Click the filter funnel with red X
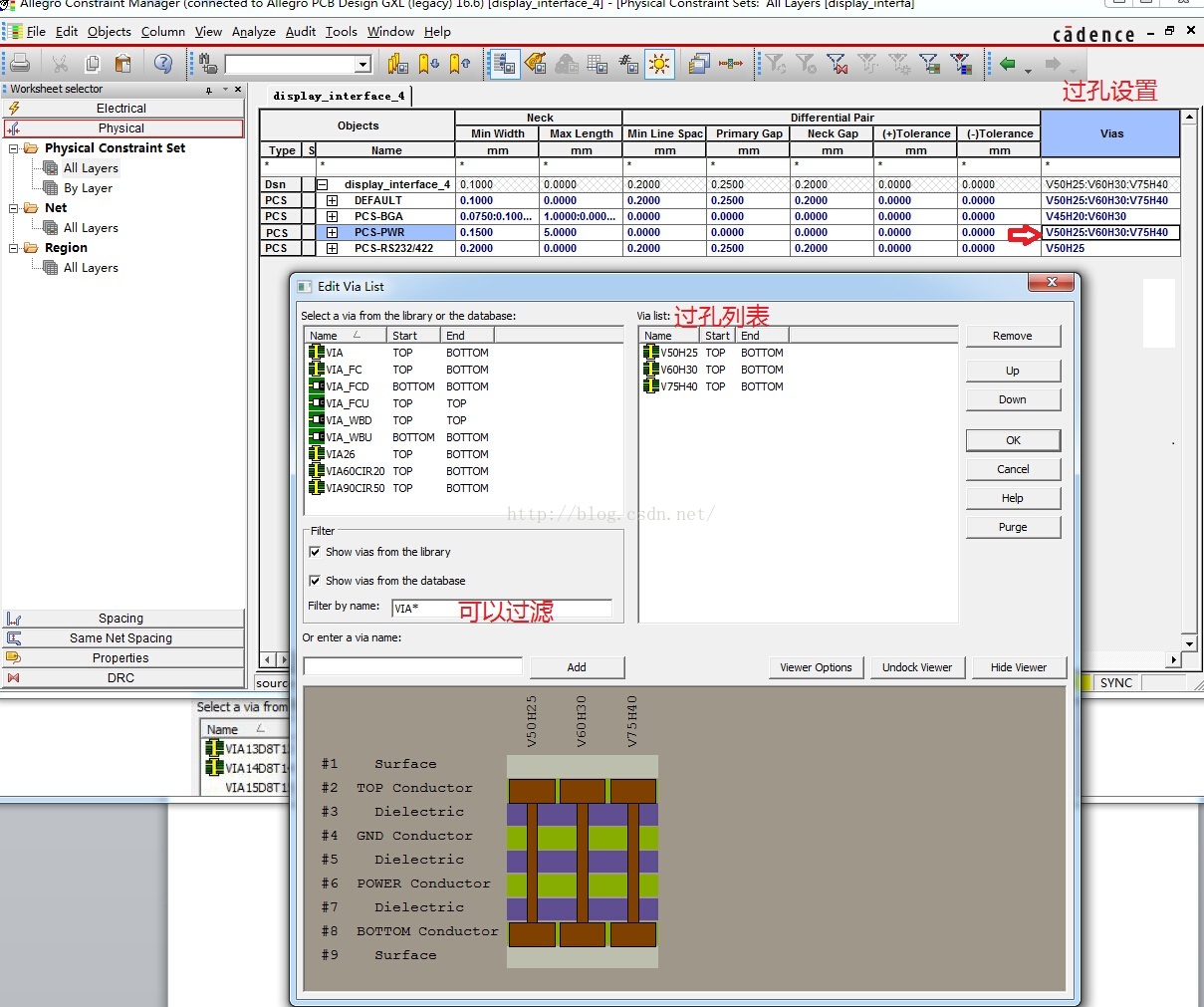 pos(838,64)
